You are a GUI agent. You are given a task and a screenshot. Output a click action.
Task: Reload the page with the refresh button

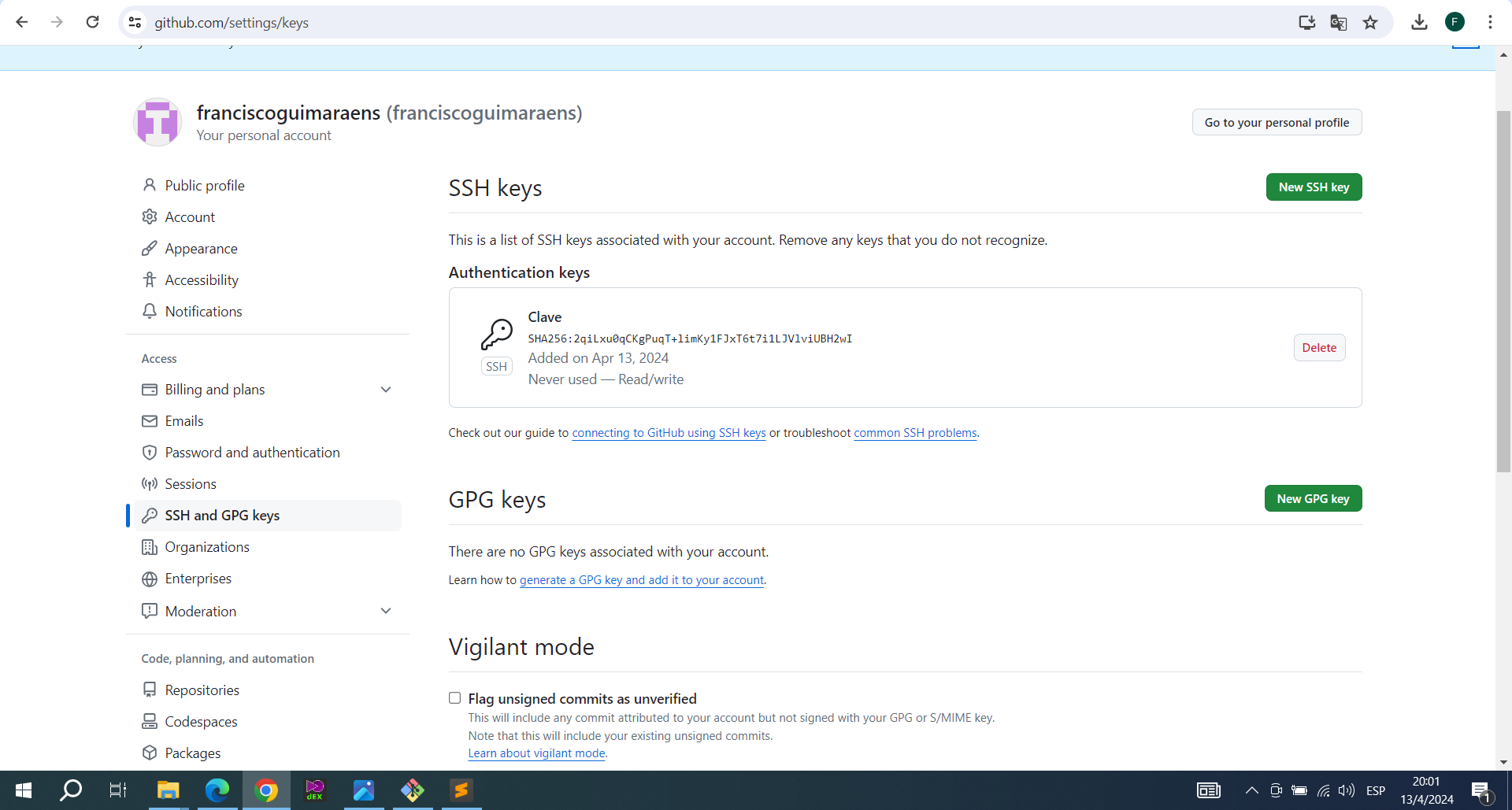[92, 22]
